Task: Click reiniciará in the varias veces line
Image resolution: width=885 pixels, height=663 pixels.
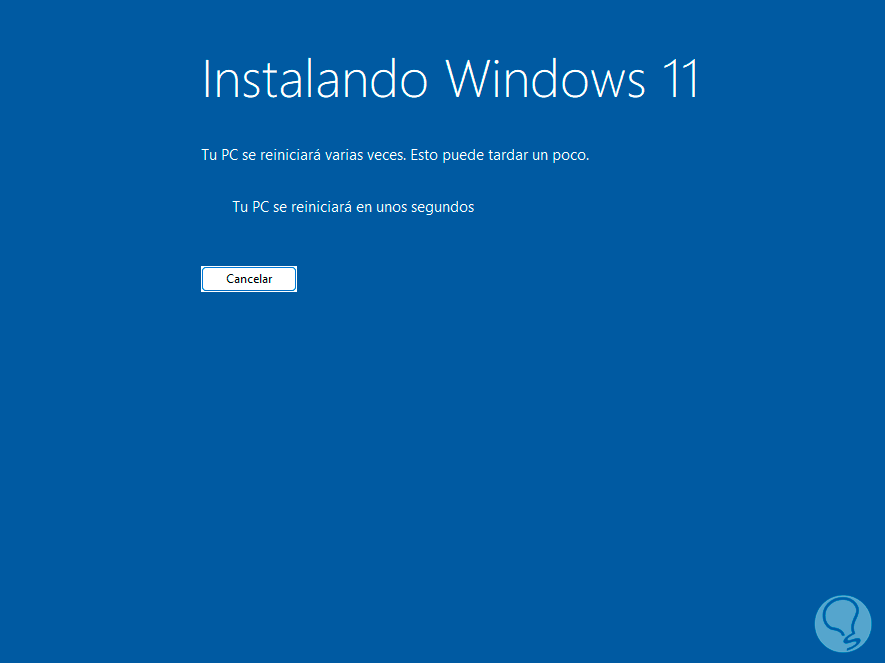Action: pyautogui.click(x=290, y=155)
